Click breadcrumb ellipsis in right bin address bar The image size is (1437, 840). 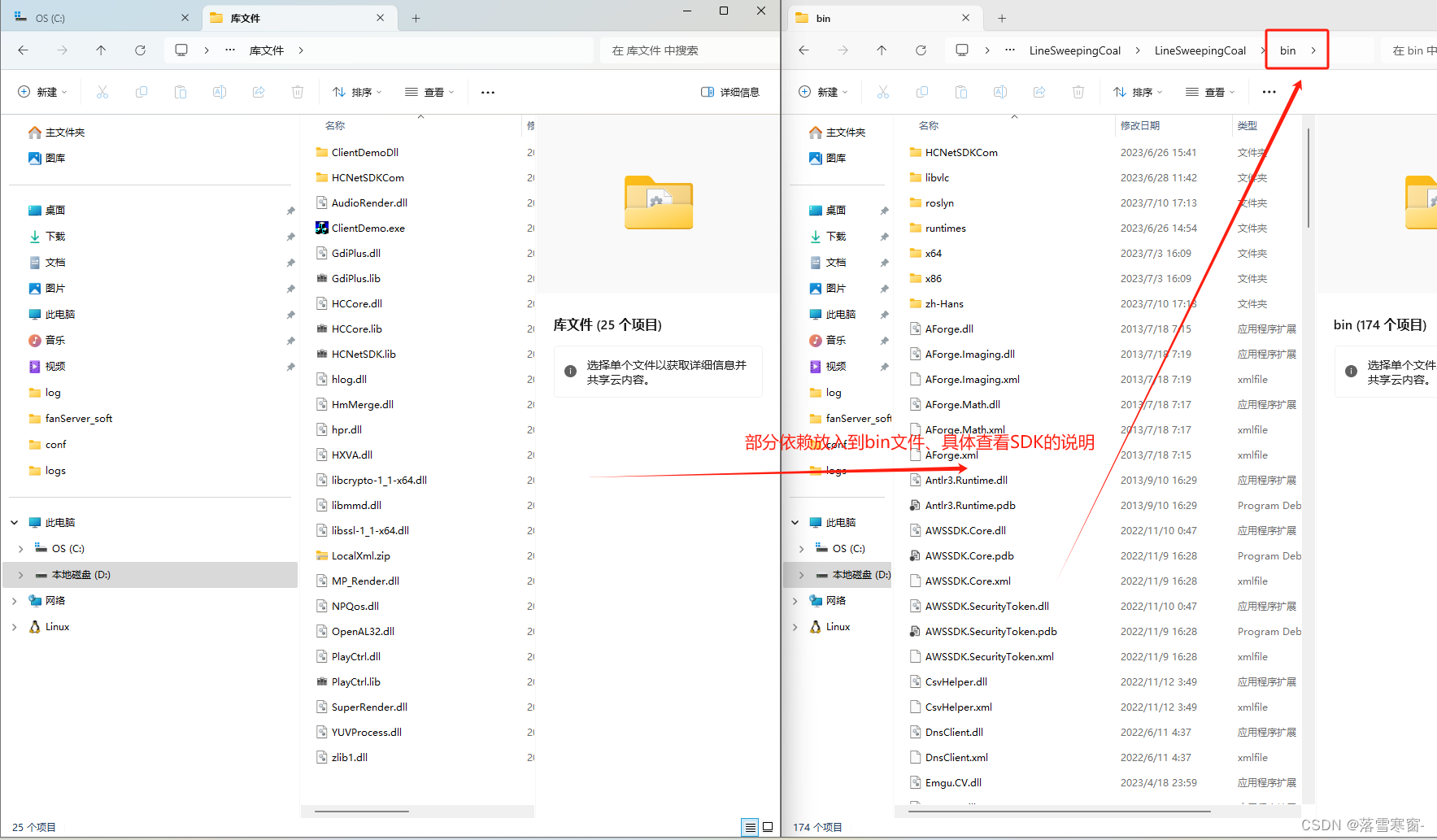pos(1010,50)
